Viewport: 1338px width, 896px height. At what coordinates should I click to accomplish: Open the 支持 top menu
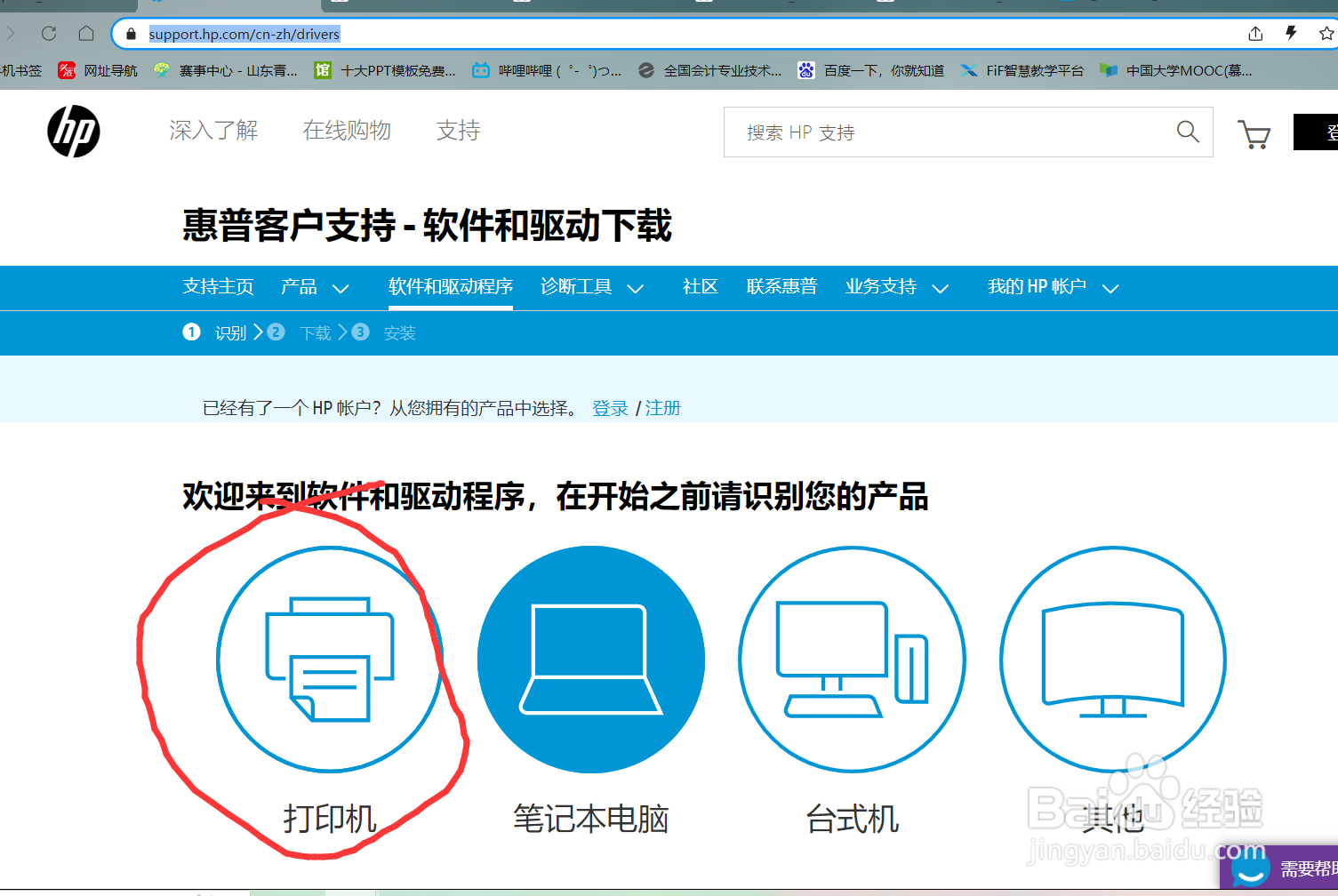point(458,131)
